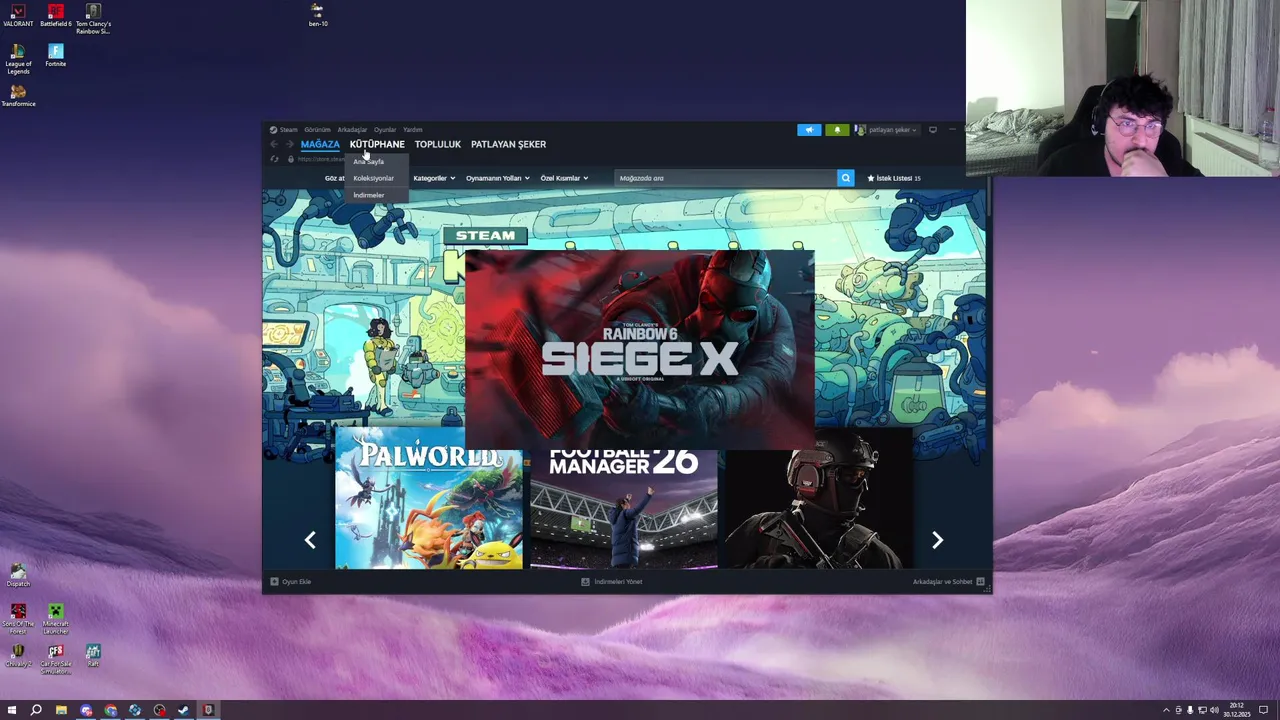Click the taskbar clock showing 20:12
Screen dimensions: 1280x720
pos(1237,710)
